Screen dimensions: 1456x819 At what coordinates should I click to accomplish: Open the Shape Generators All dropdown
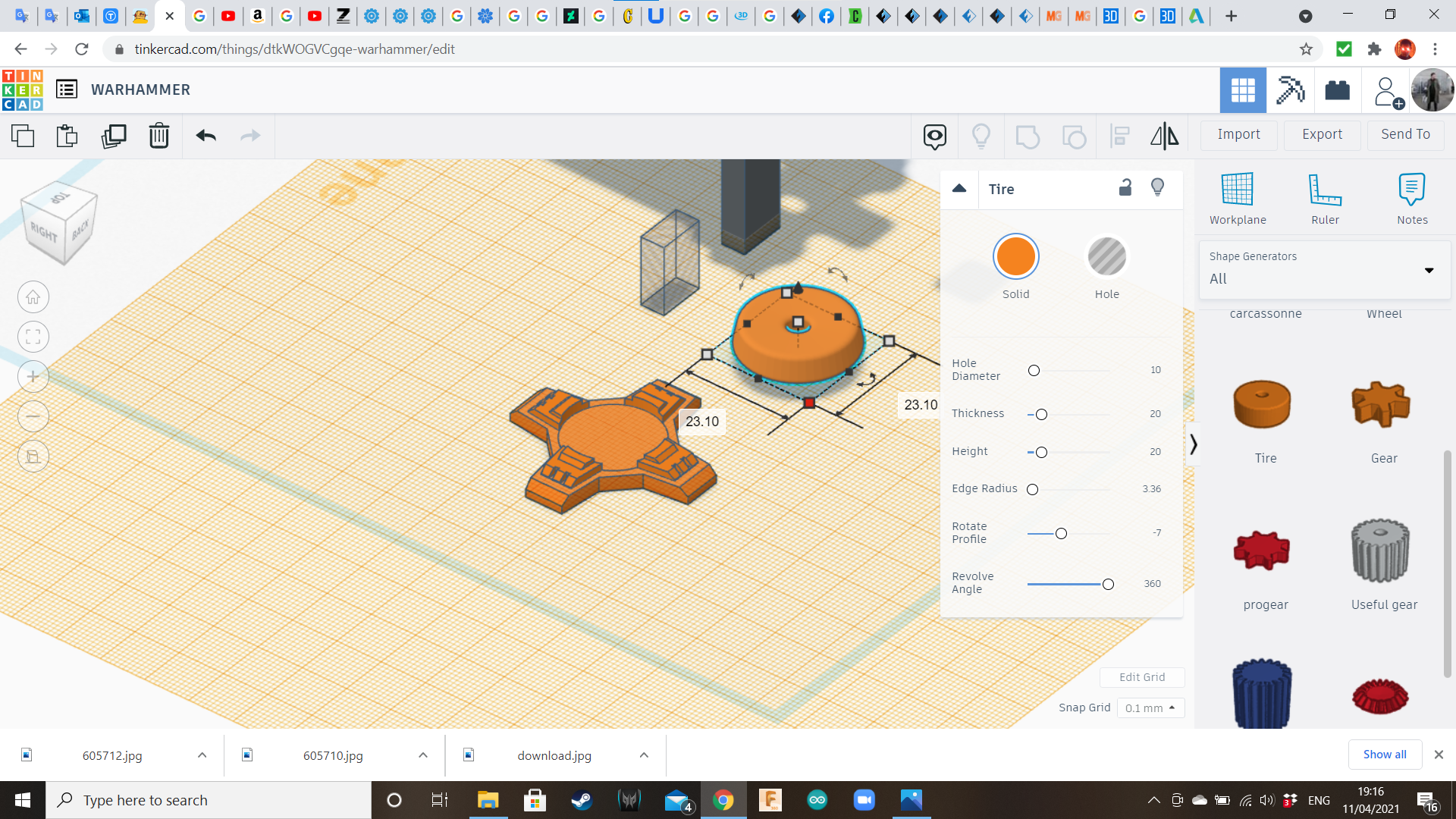click(x=1324, y=270)
